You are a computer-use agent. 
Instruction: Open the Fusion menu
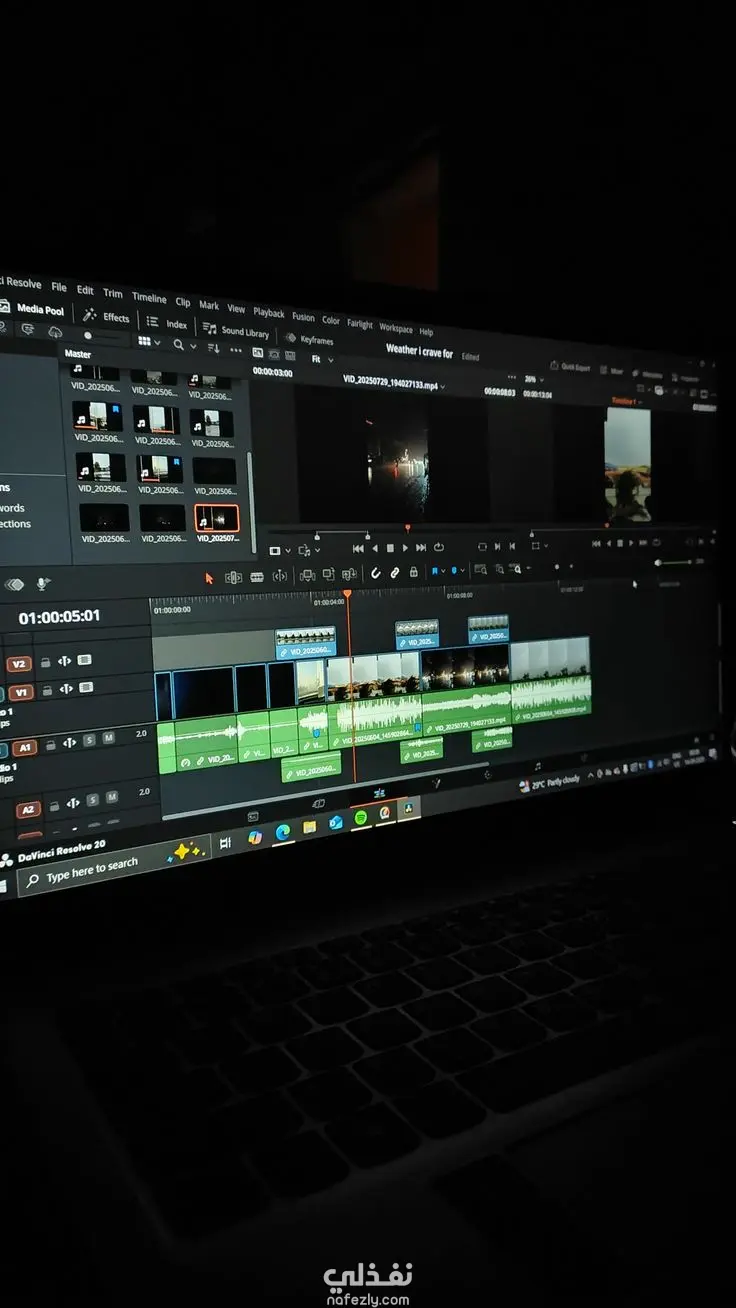click(x=303, y=316)
